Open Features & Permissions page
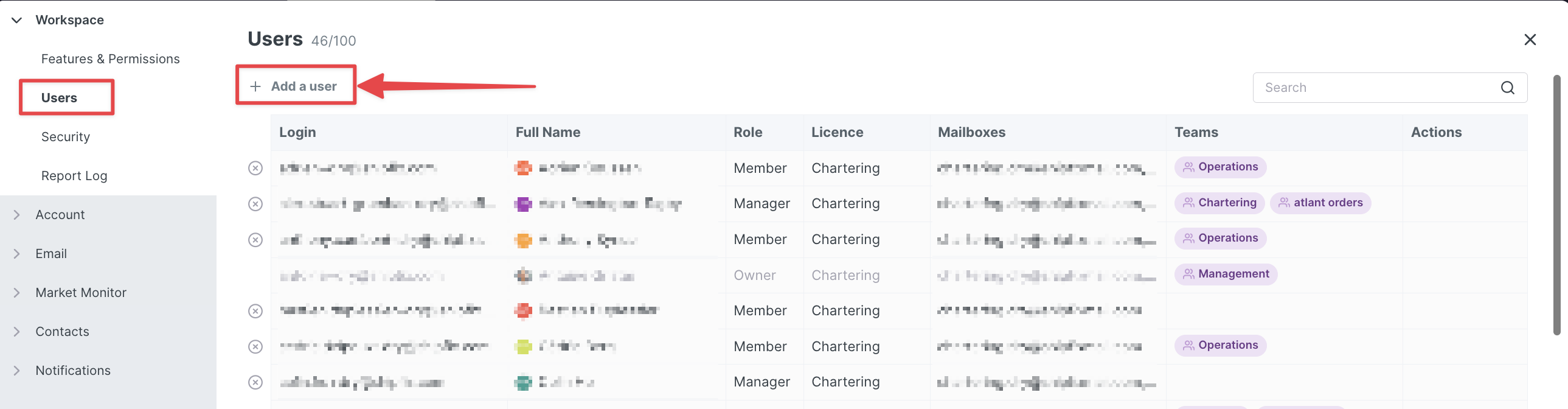 (x=110, y=59)
